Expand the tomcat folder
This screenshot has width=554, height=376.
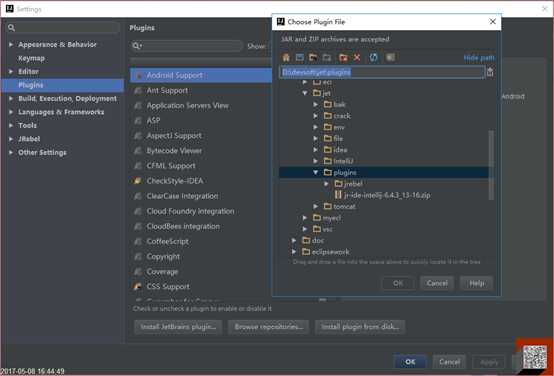[316, 206]
